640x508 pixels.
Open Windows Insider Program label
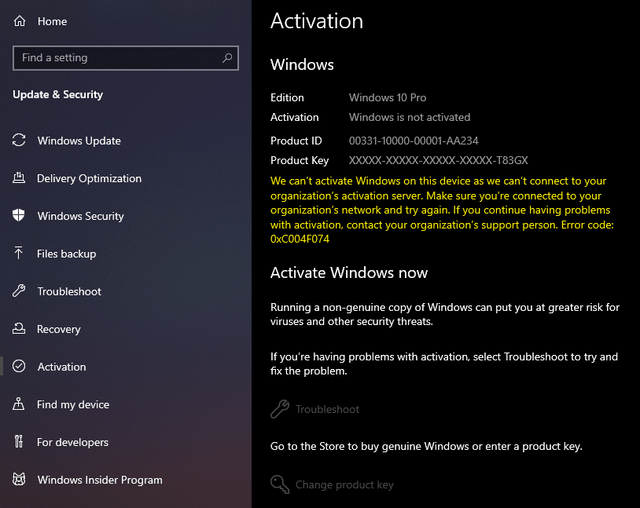point(100,480)
